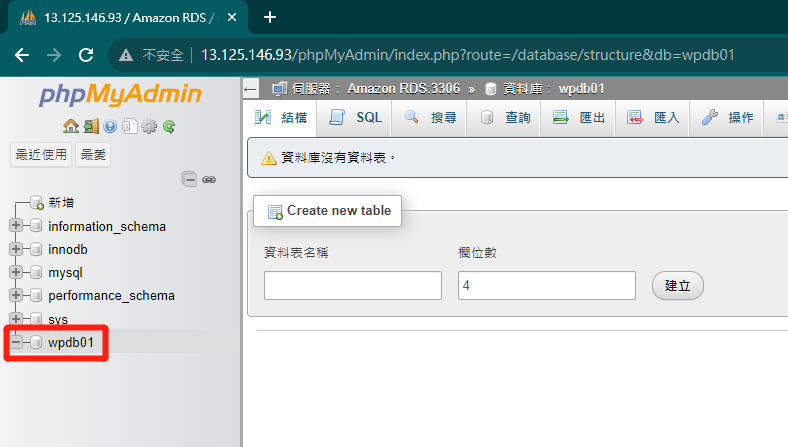This screenshot has width=788, height=447.
Task: Click 欄位數 column count field
Action: (547, 286)
